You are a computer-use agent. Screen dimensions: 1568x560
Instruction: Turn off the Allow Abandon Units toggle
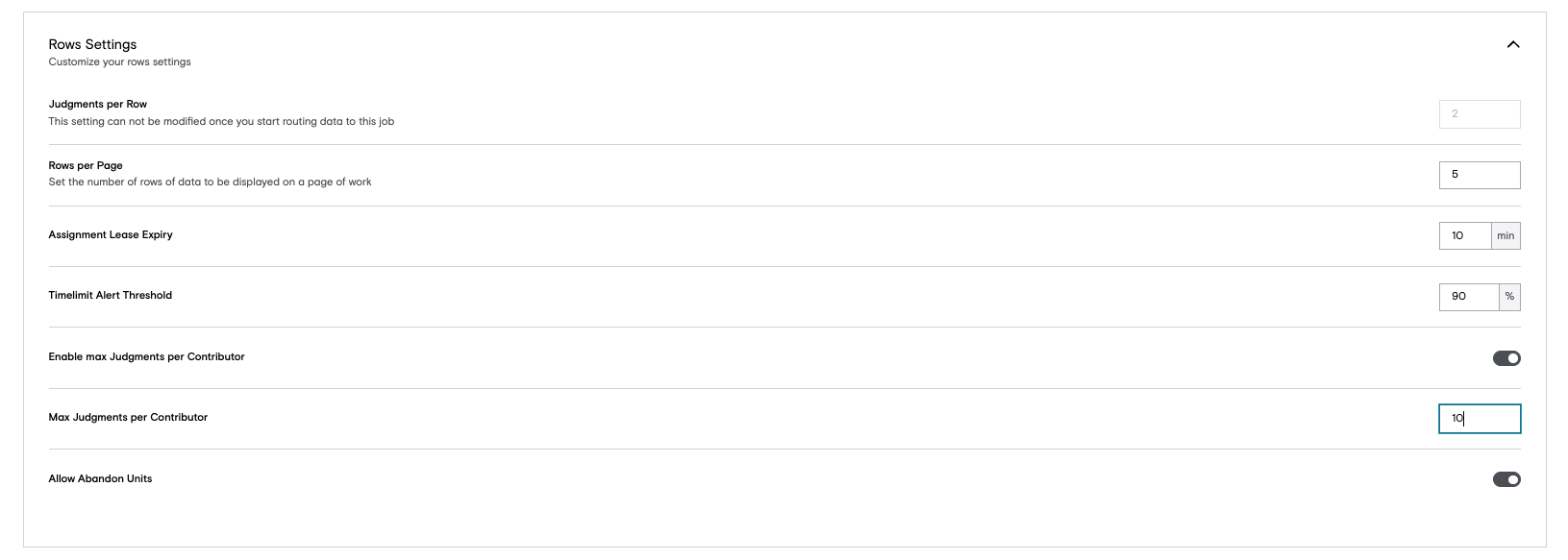1506,479
